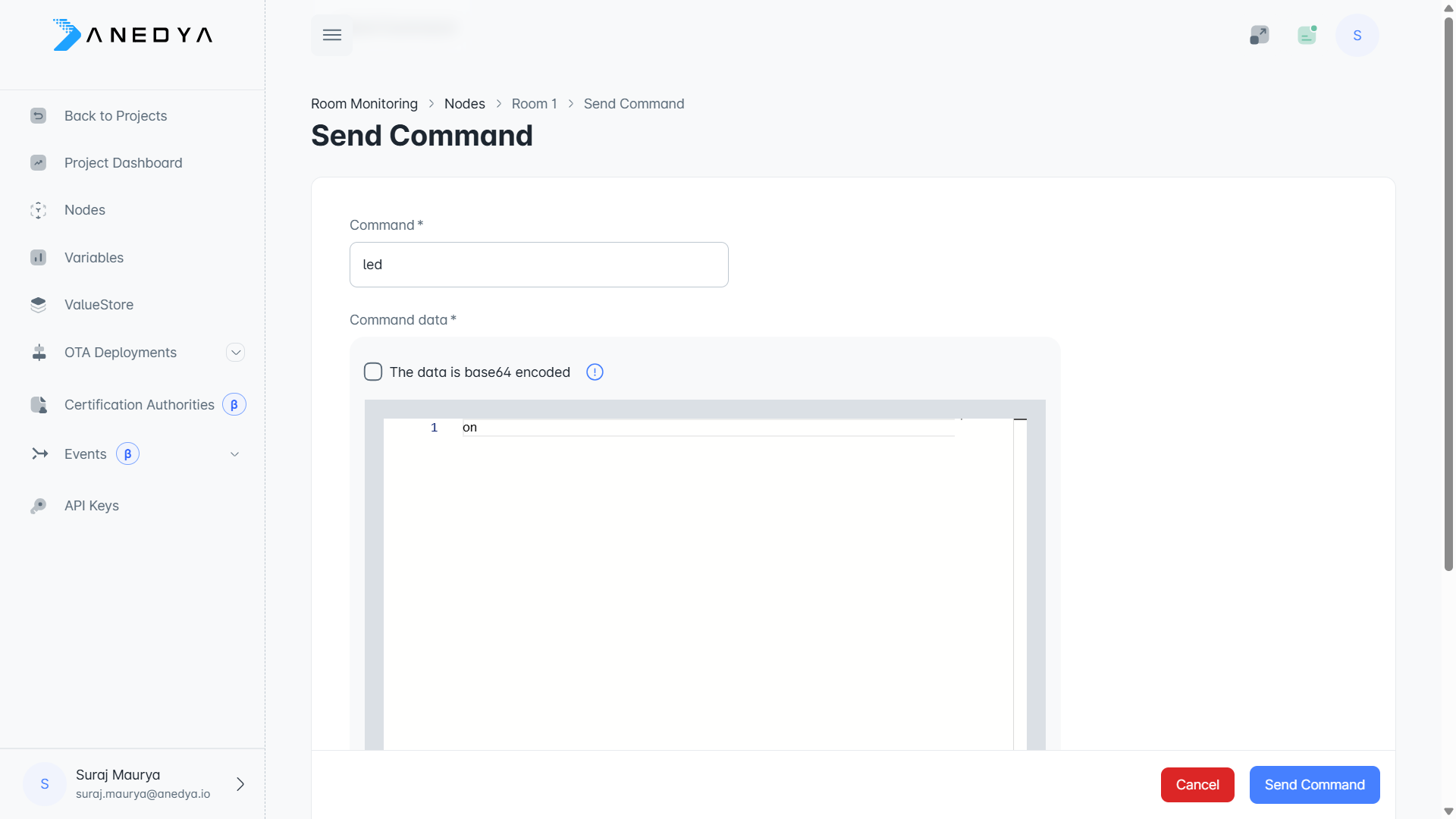The image size is (1456, 819).
Task: Enable the base64 encoded data checkbox
Action: tap(373, 372)
